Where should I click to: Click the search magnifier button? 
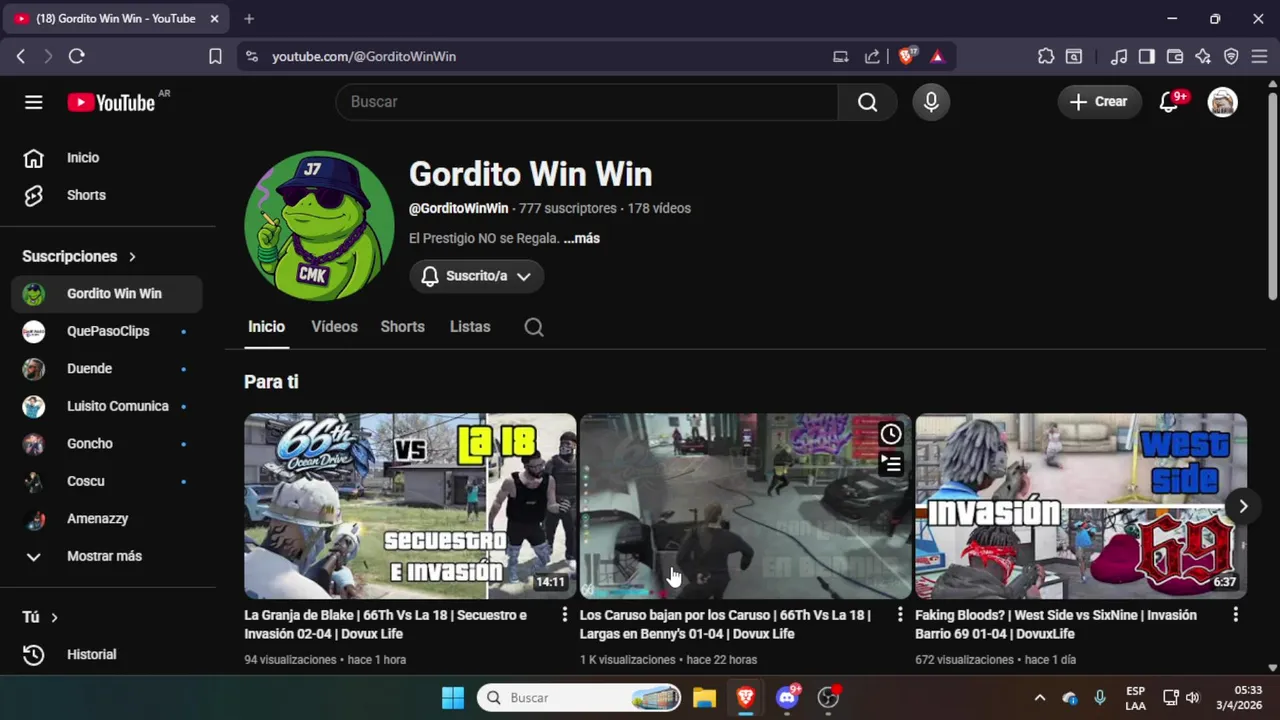click(867, 102)
